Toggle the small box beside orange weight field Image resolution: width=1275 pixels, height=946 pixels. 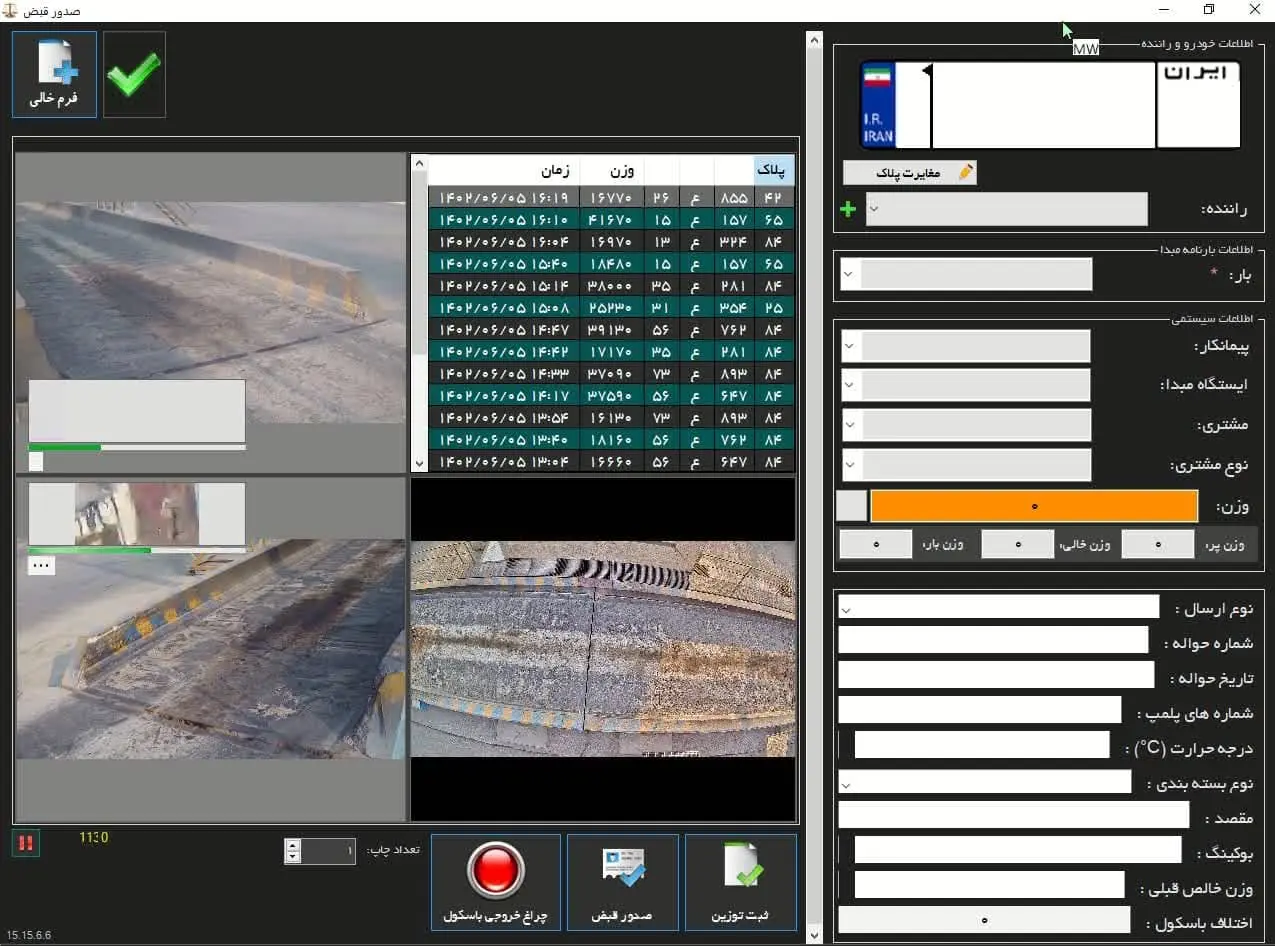(851, 506)
